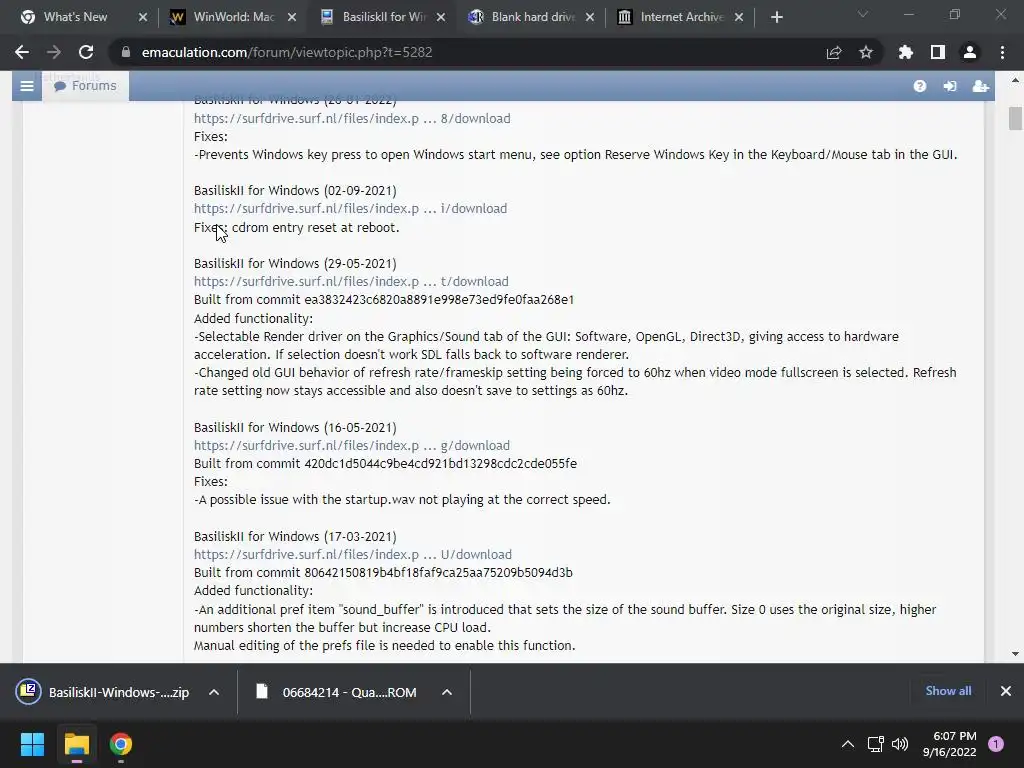
Task: Click the scrollbar down arrow
Action: point(1015,654)
